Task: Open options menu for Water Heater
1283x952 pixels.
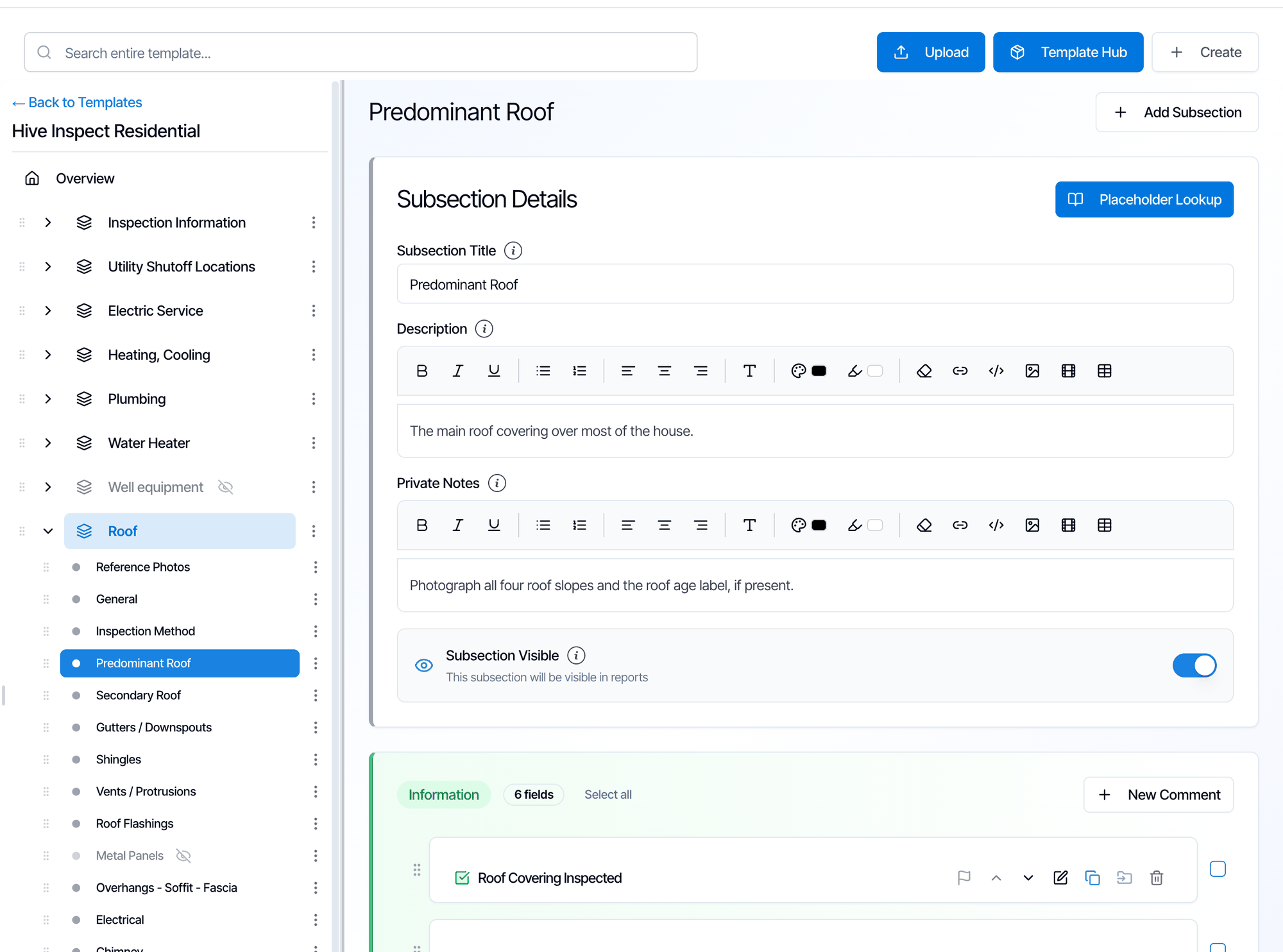Action: pyautogui.click(x=314, y=443)
